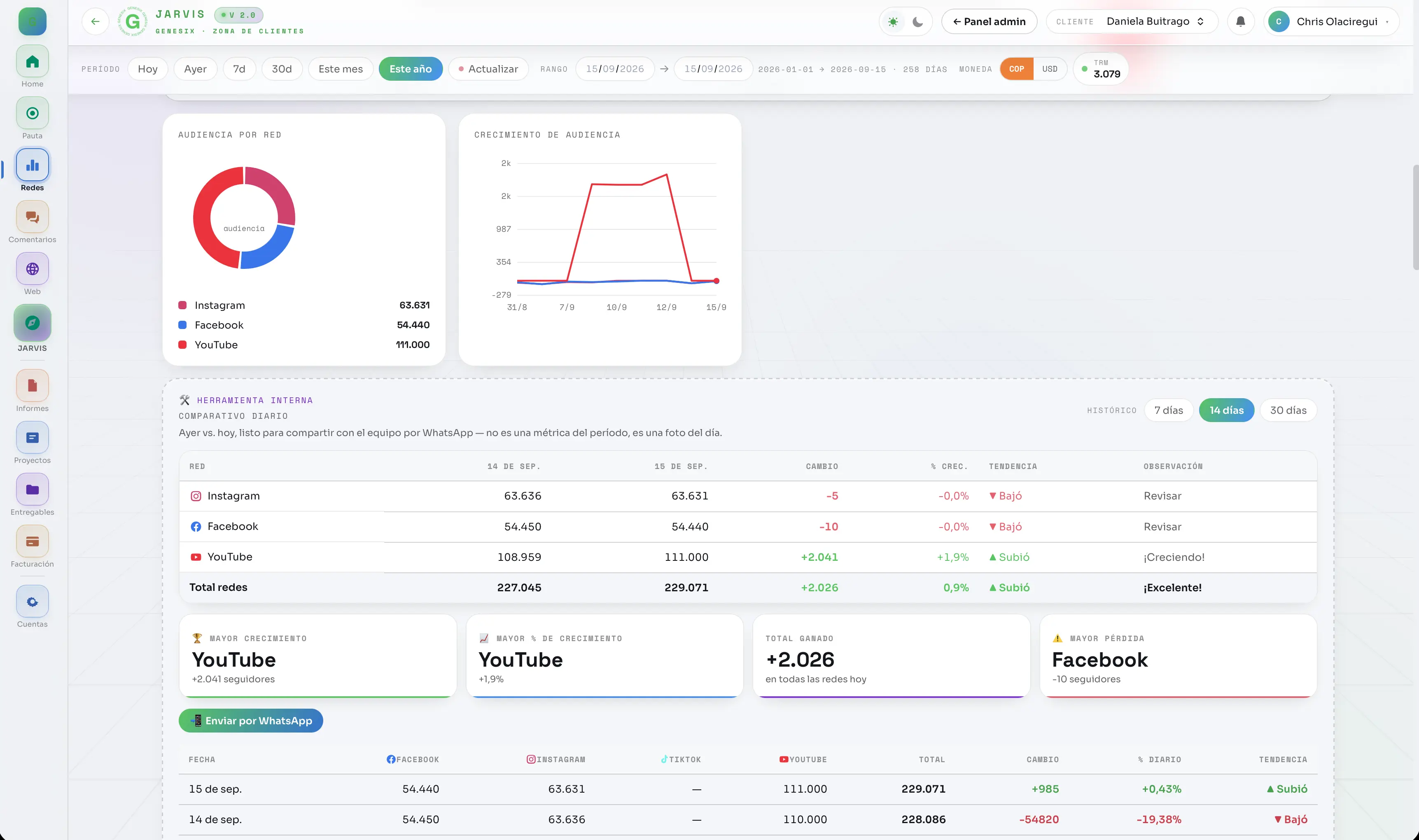
Task: Select 7d period filter
Action: (239, 69)
